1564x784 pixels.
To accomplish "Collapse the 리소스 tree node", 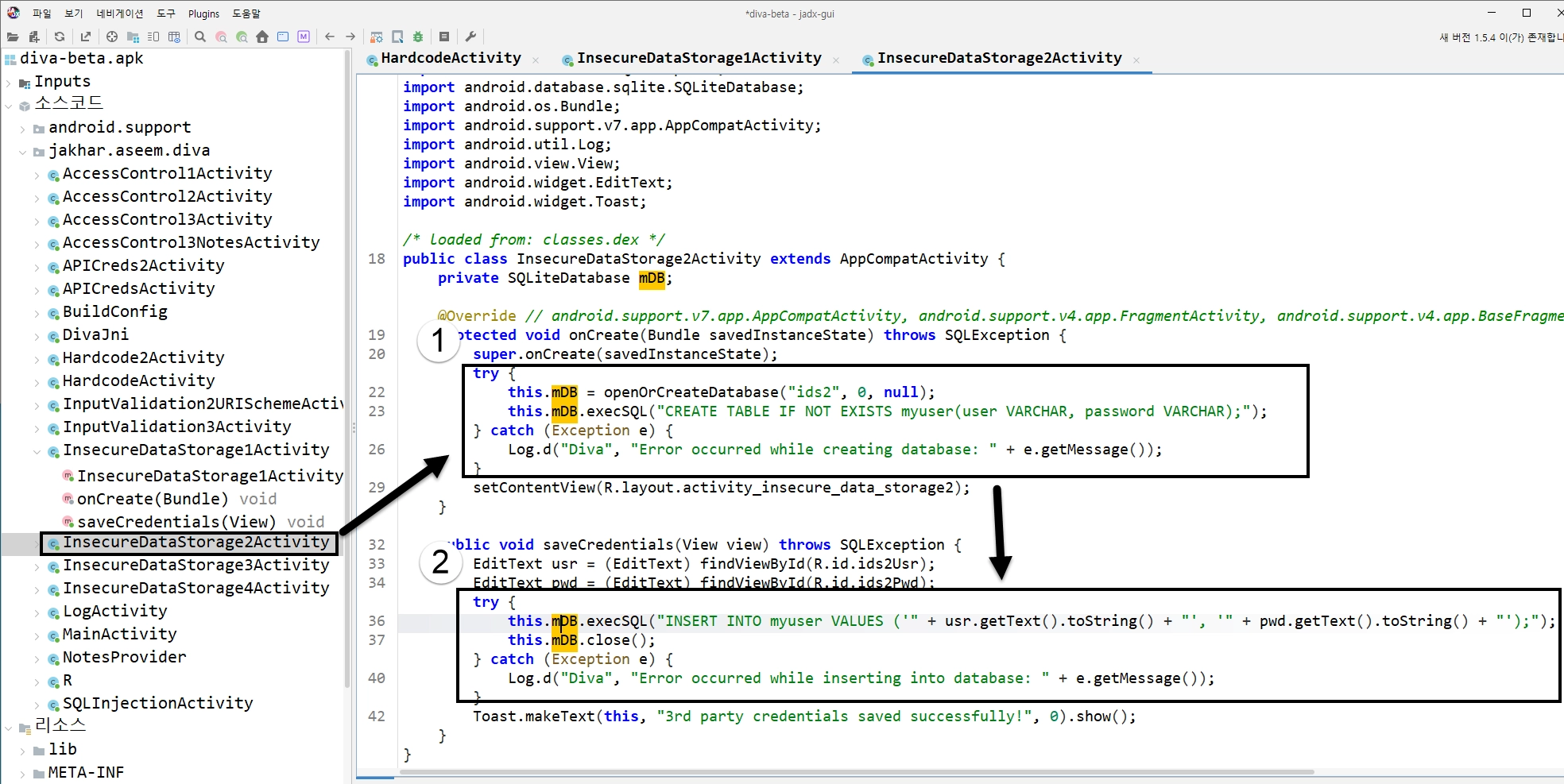I will coord(9,728).
